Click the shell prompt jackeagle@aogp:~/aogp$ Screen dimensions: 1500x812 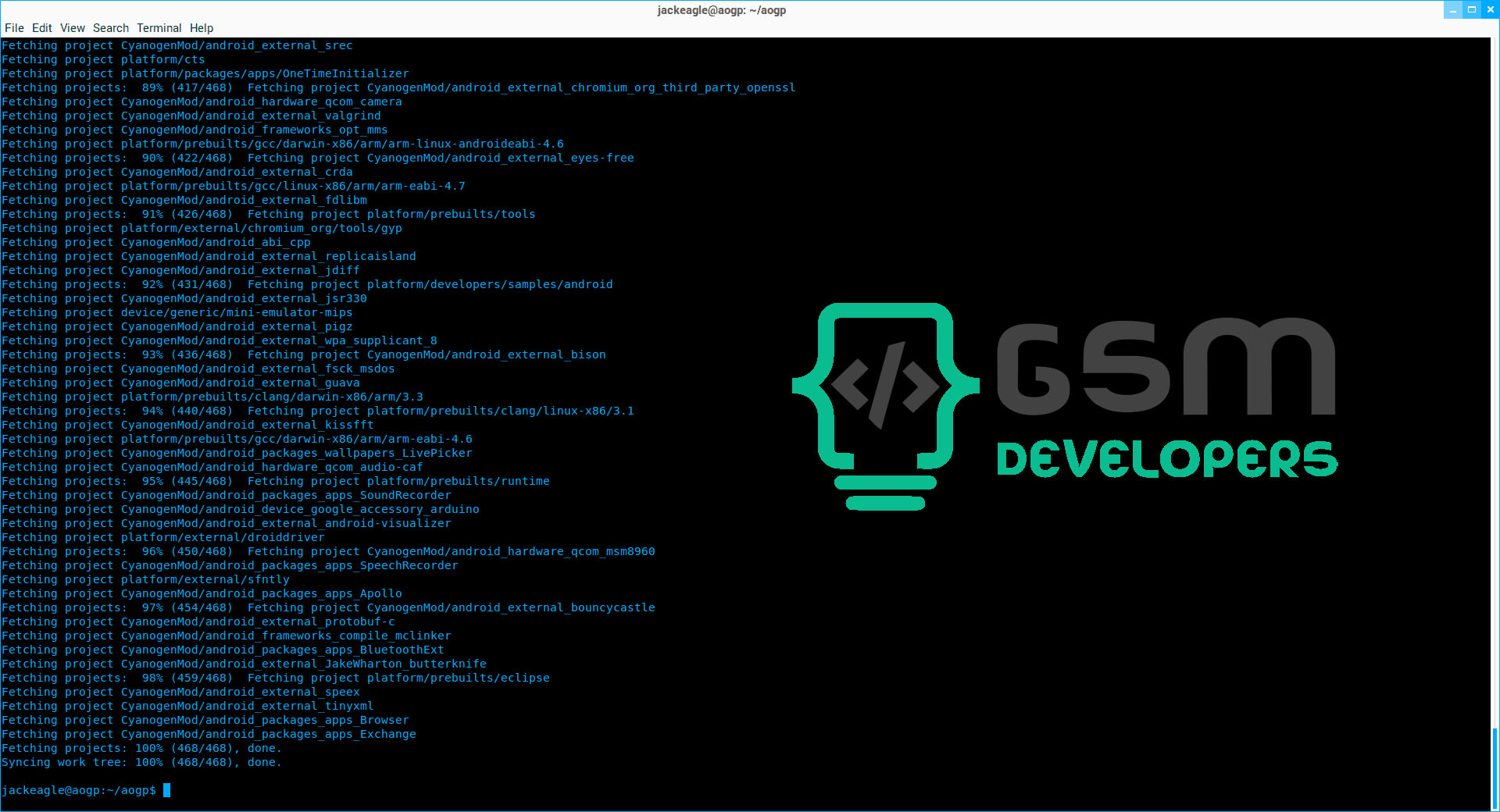(x=79, y=790)
